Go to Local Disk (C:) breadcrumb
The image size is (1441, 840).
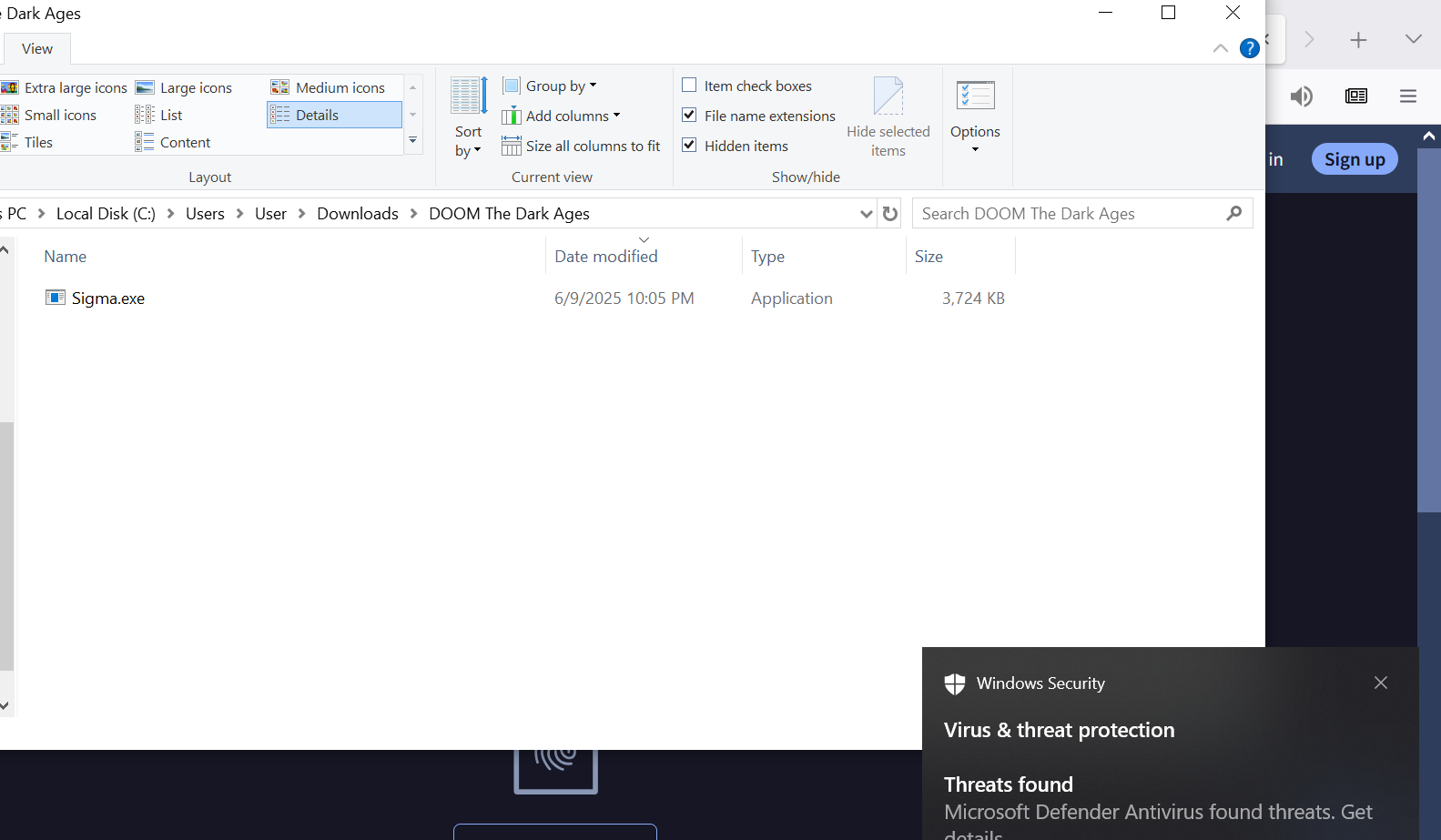[x=106, y=214]
